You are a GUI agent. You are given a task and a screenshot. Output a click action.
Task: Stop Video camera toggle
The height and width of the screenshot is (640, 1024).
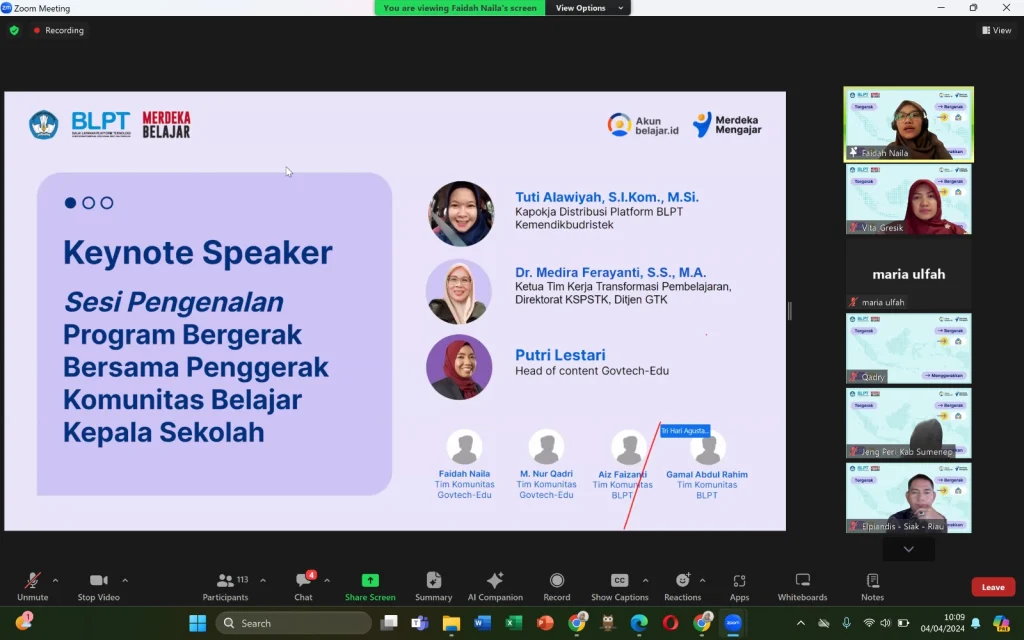[x=98, y=586]
